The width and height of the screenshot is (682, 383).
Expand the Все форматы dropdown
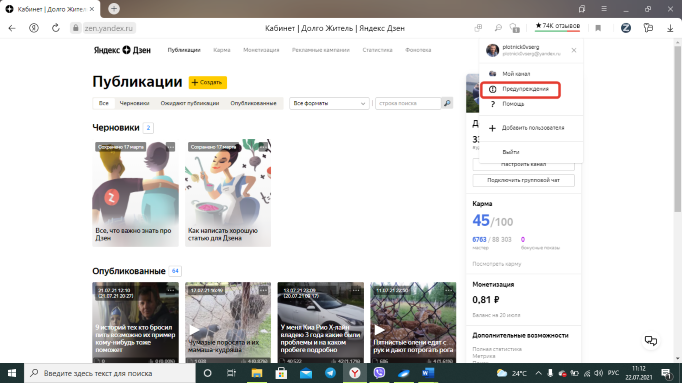[x=329, y=103]
